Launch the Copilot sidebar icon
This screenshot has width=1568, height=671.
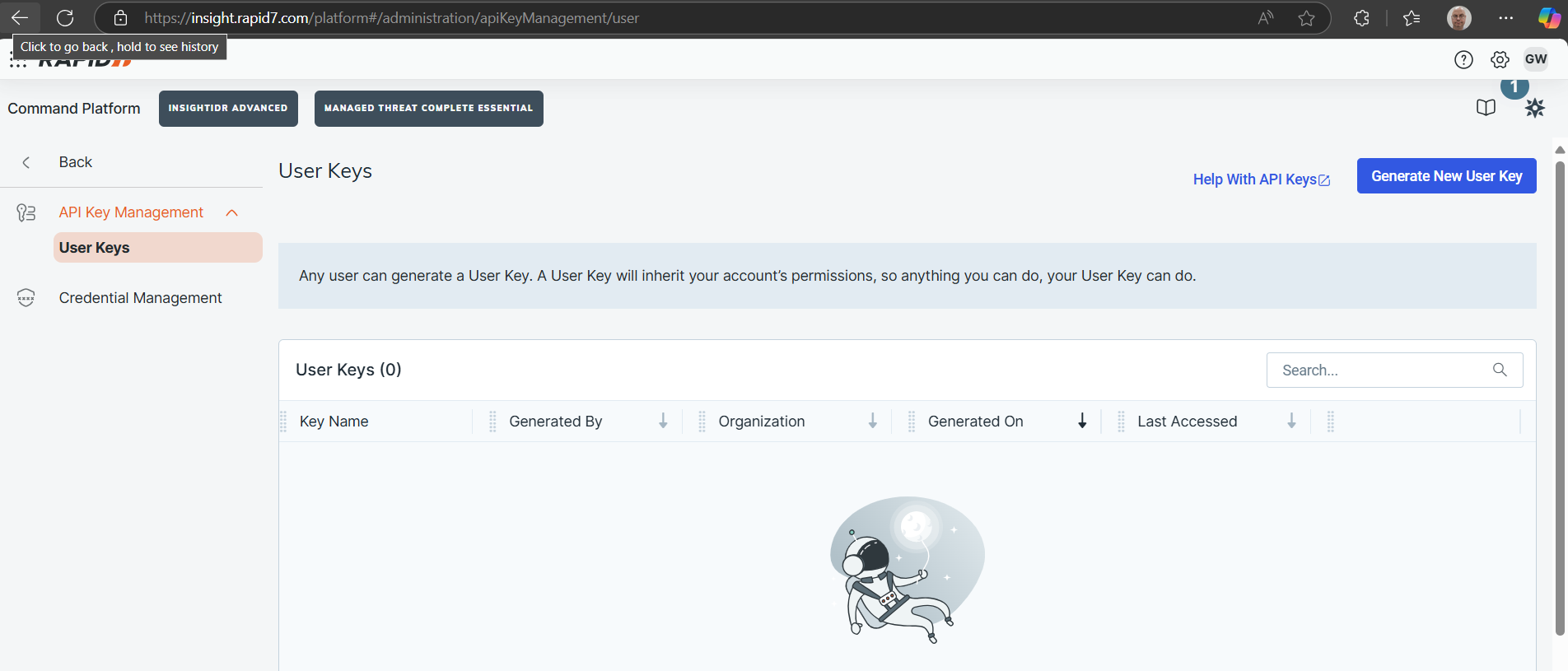1548,18
